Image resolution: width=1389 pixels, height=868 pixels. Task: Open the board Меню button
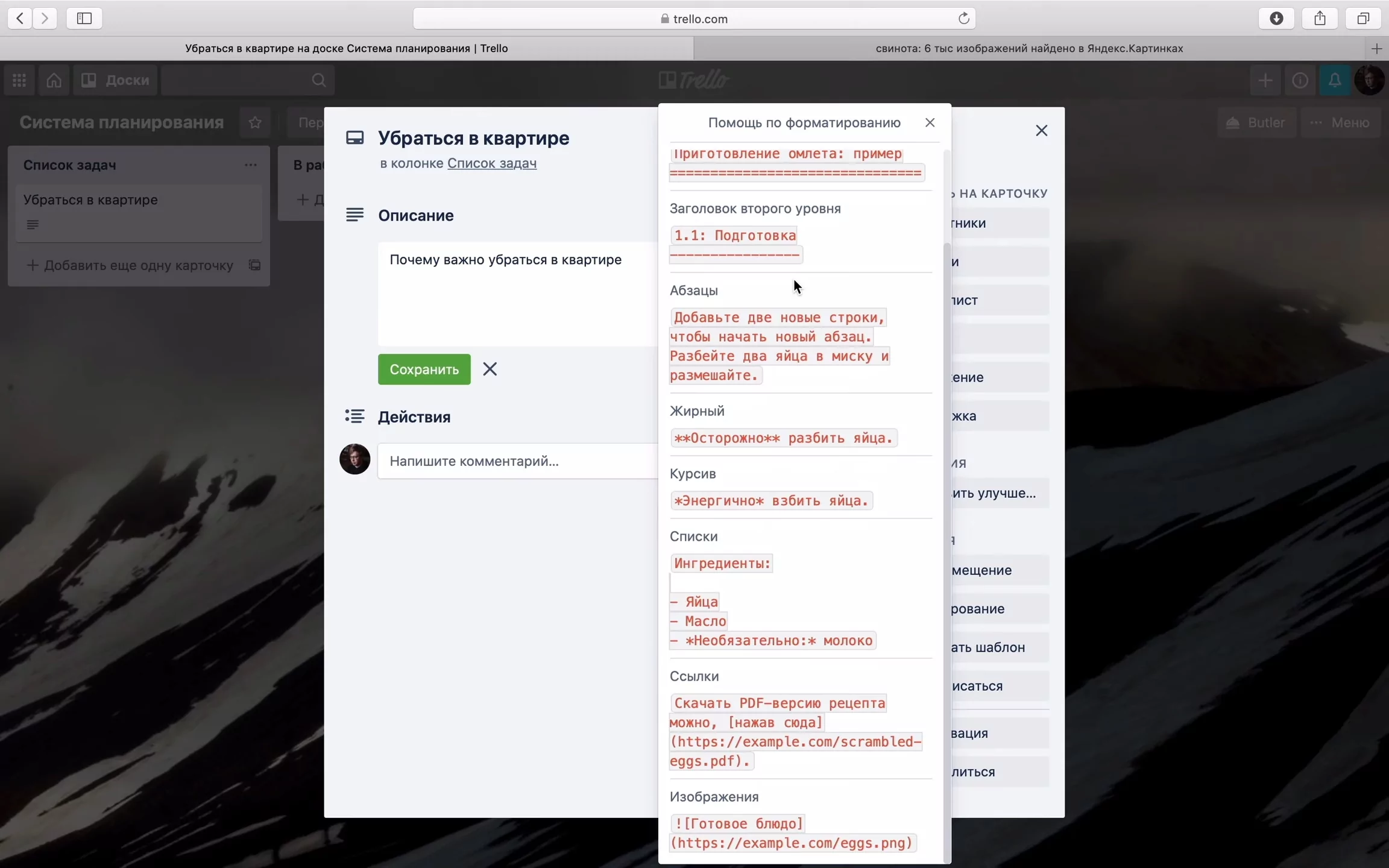1340,122
